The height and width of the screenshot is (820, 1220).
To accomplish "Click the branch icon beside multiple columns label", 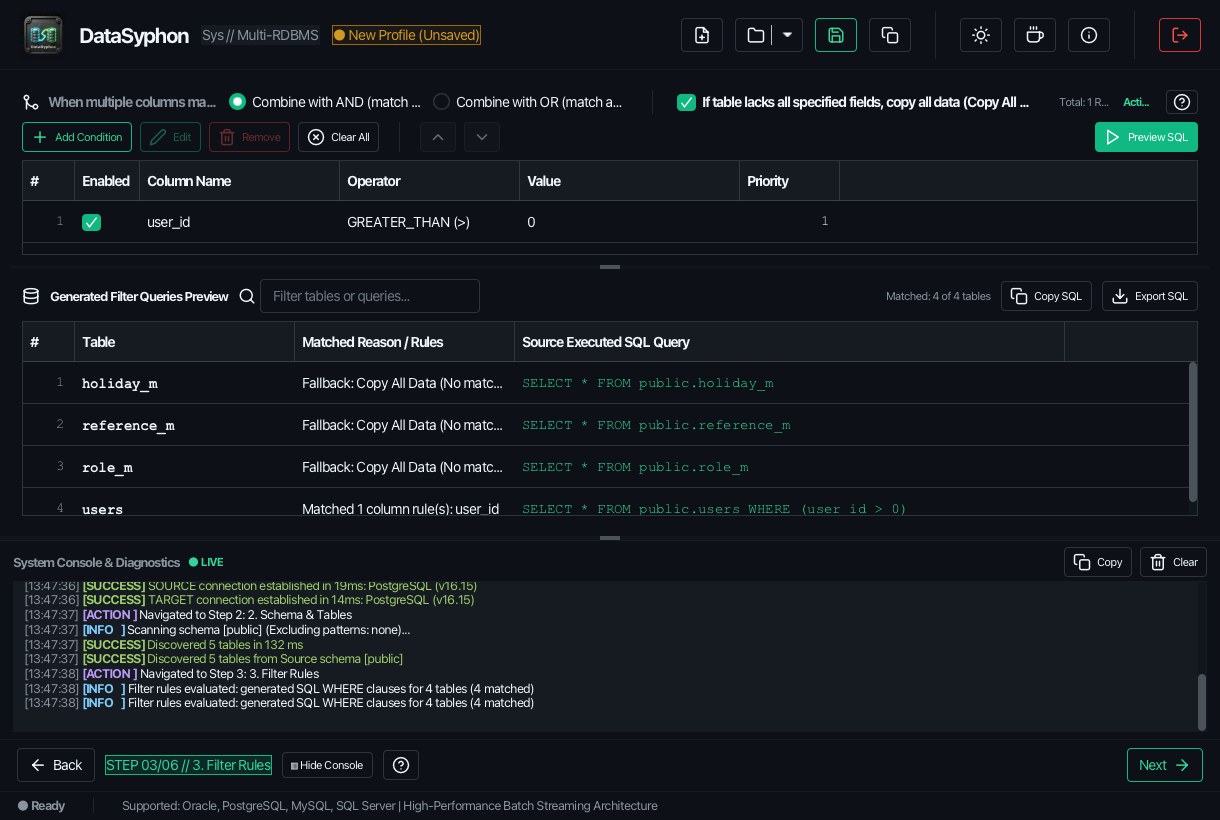I will [31, 102].
